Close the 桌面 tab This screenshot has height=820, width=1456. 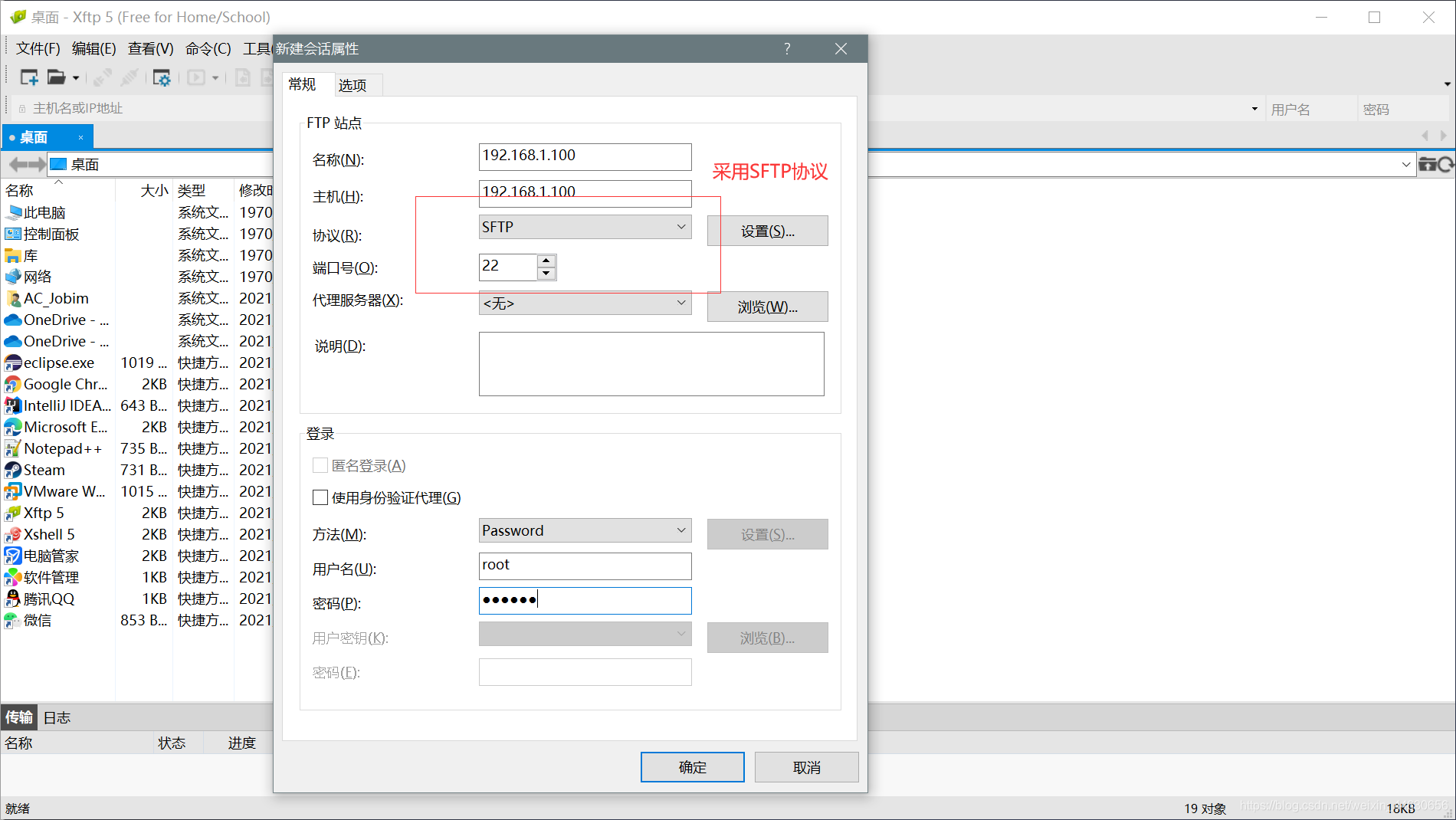coord(80,138)
